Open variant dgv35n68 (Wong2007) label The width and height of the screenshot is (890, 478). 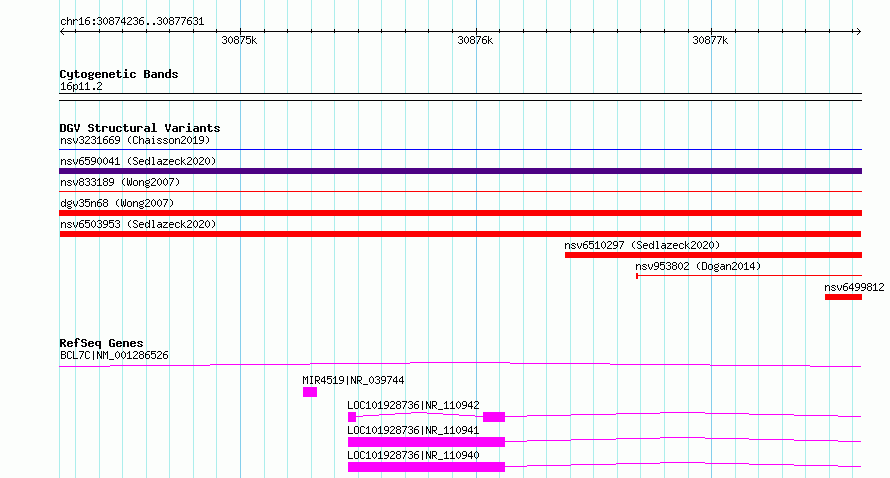[x=117, y=203]
